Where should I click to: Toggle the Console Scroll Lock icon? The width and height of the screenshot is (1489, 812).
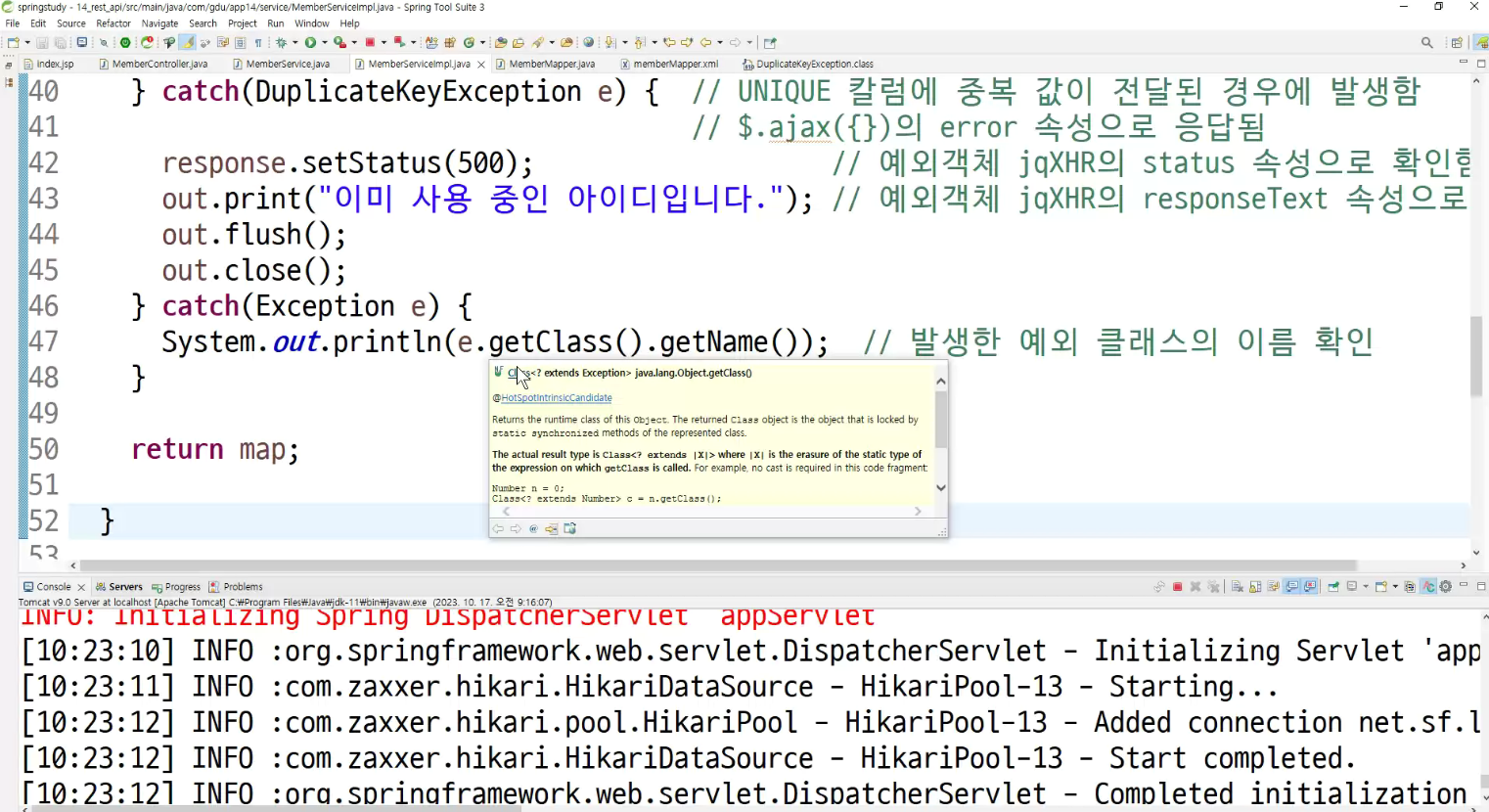click(1255, 587)
